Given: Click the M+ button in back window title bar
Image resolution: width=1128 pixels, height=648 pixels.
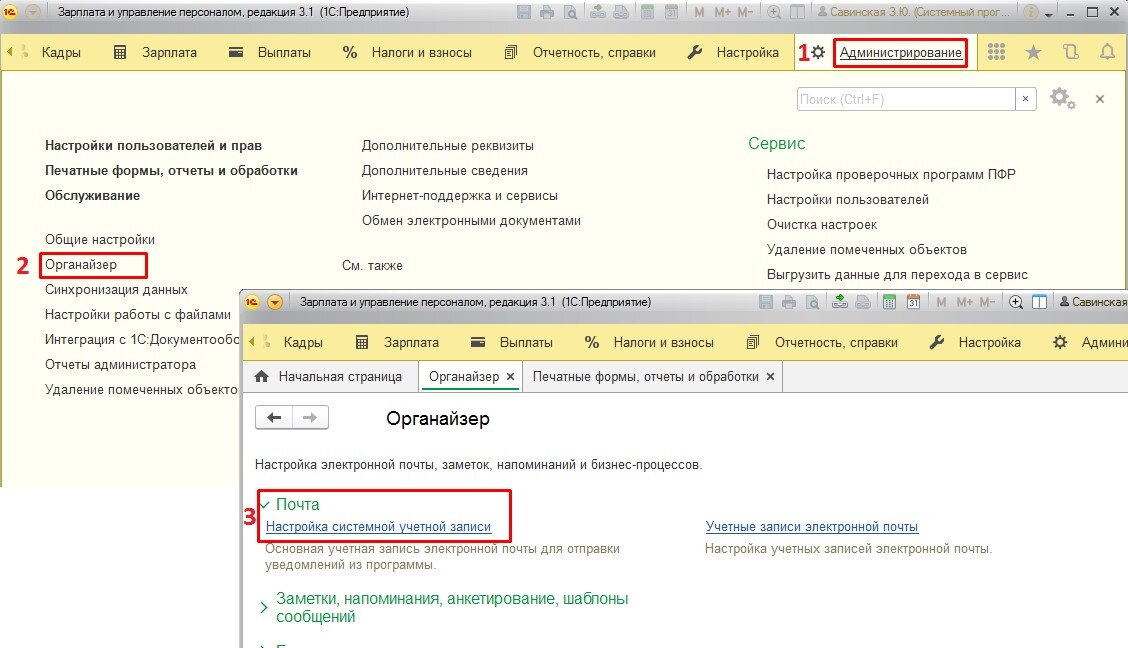Looking at the screenshot, I should tap(722, 12).
